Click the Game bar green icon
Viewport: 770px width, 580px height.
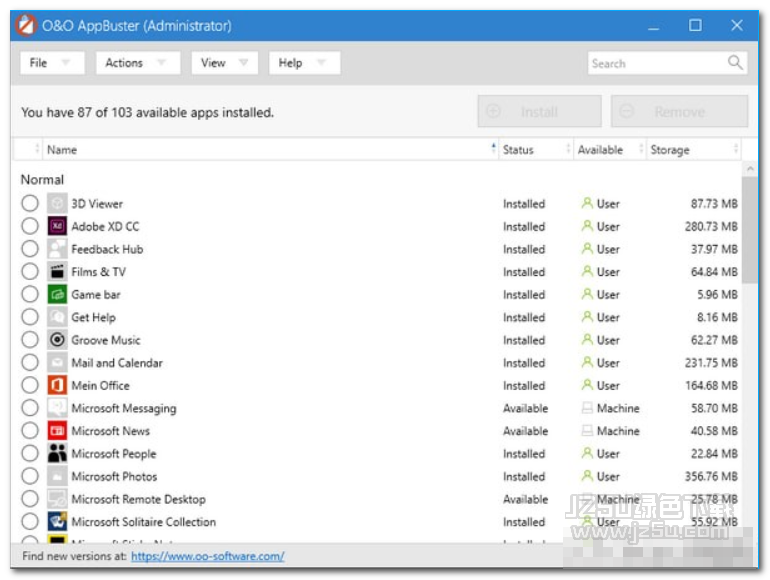pyautogui.click(x=57, y=294)
